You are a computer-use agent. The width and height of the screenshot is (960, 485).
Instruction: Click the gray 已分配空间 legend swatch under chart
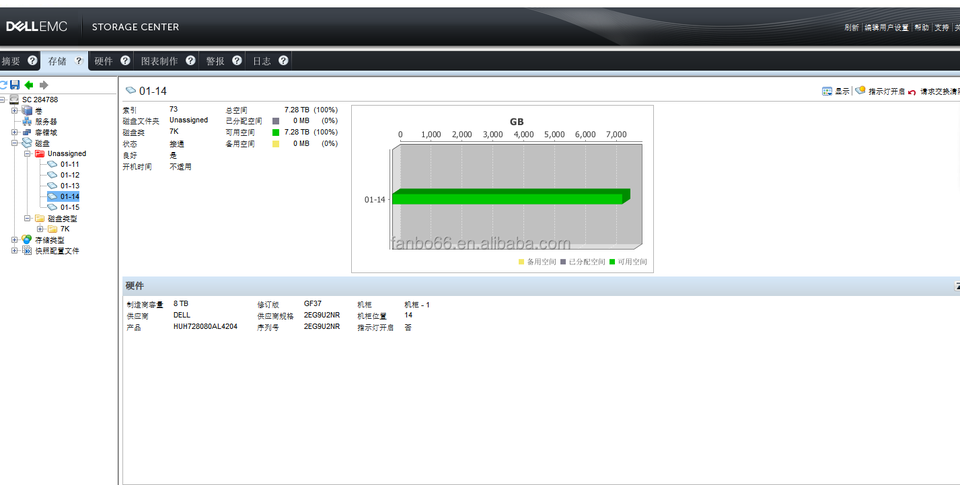[563, 261]
